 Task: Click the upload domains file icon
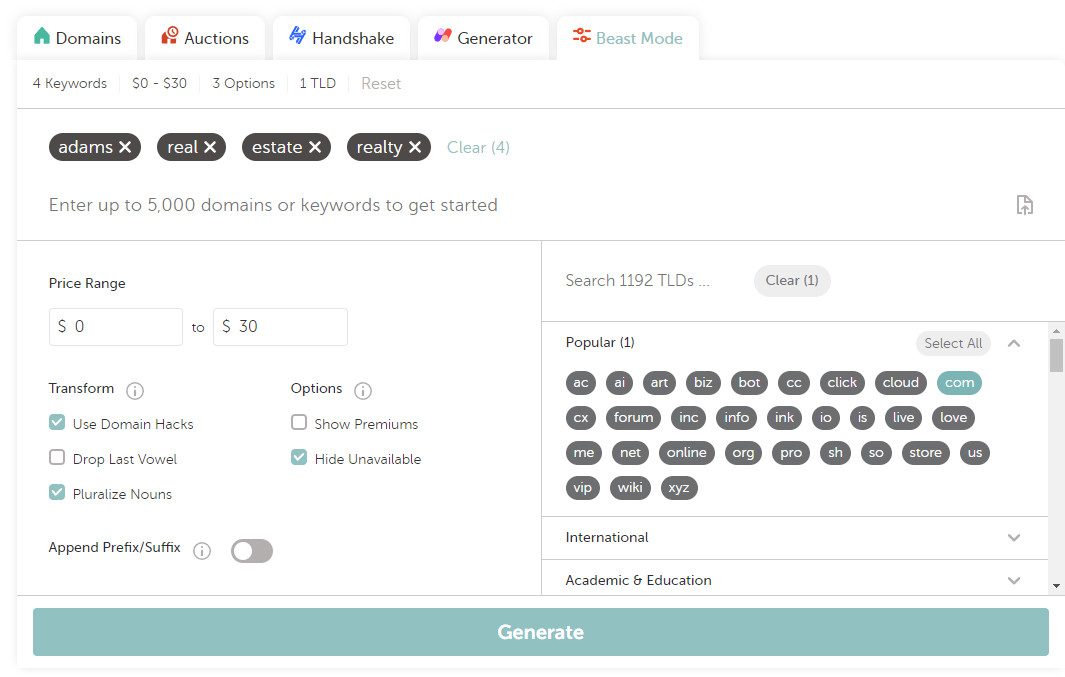click(1024, 204)
